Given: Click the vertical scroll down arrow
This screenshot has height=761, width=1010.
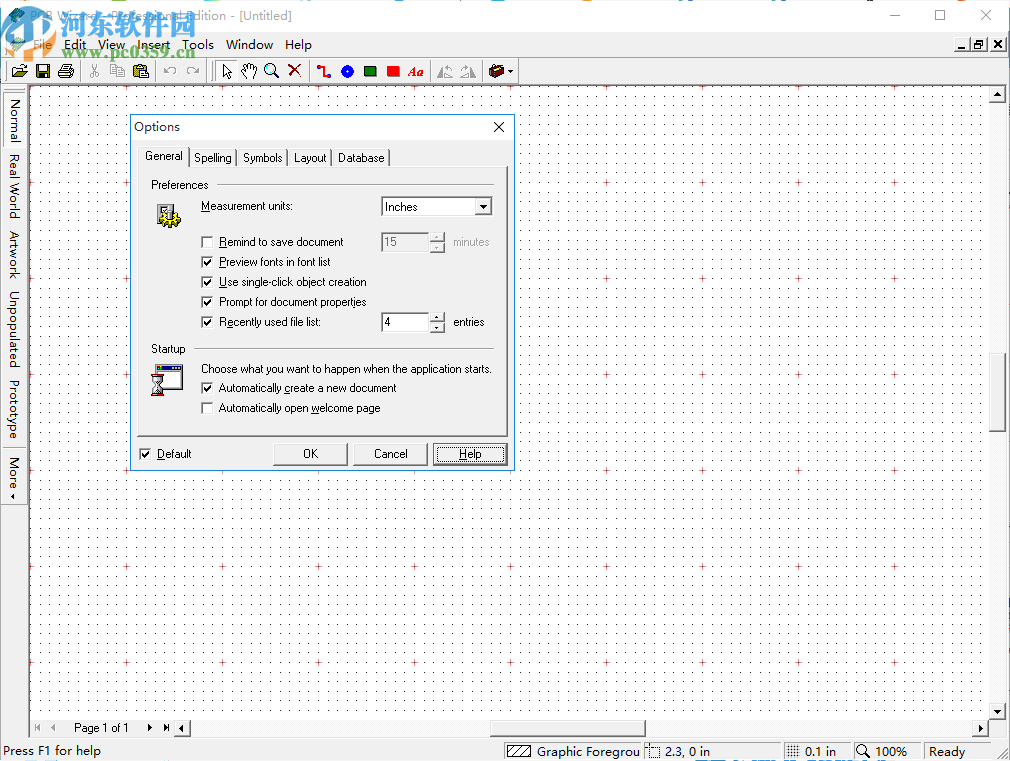Looking at the screenshot, I should [997, 712].
